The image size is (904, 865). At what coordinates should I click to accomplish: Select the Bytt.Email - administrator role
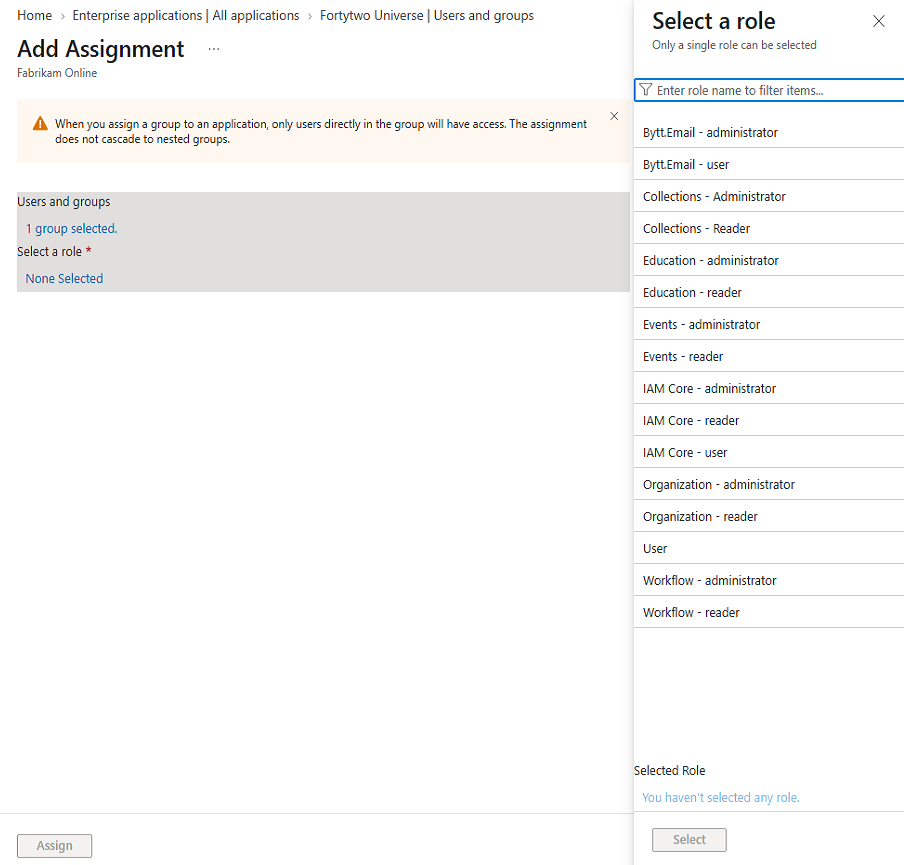click(x=769, y=132)
